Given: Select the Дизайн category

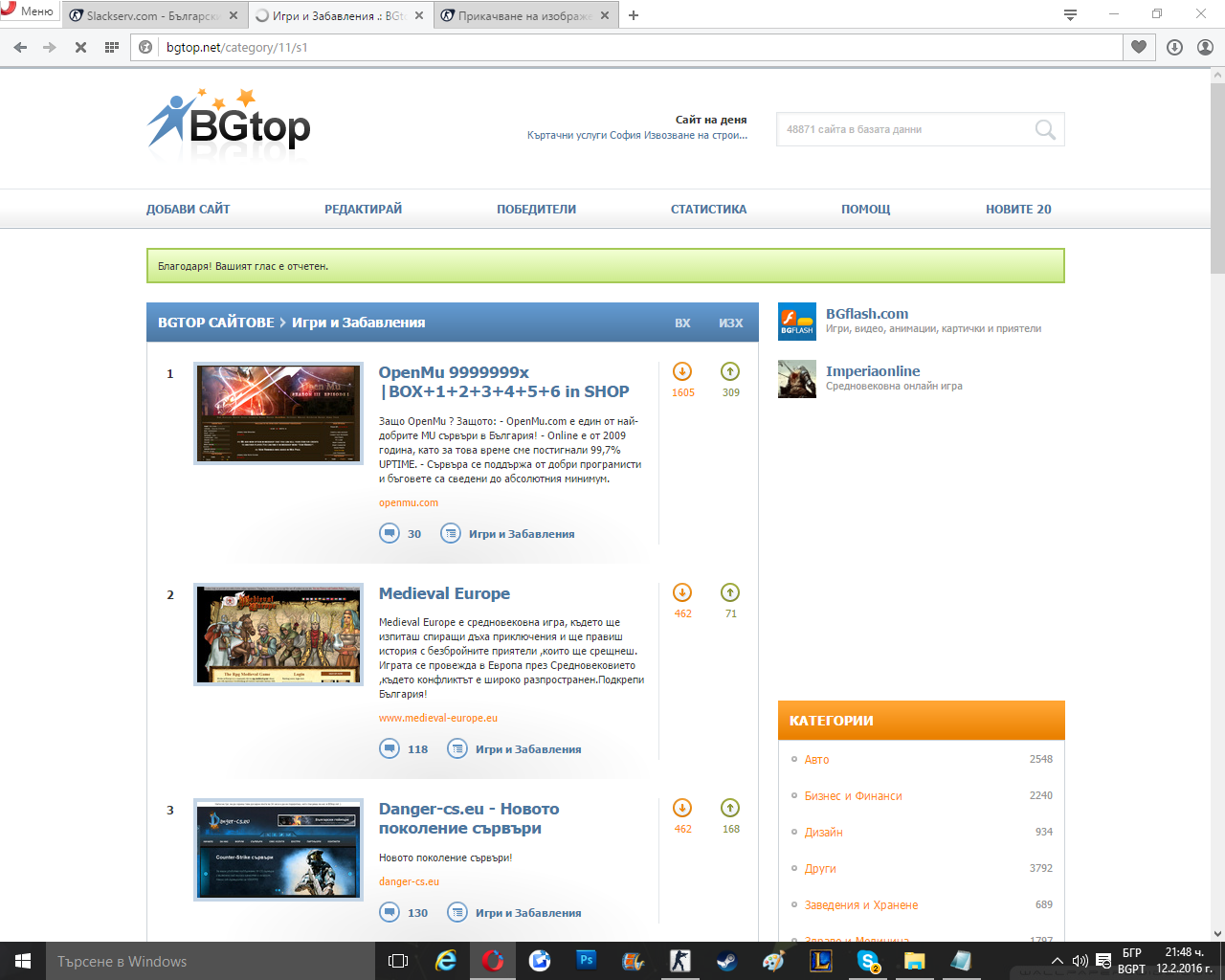Looking at the screenshot, I should 823,832.
